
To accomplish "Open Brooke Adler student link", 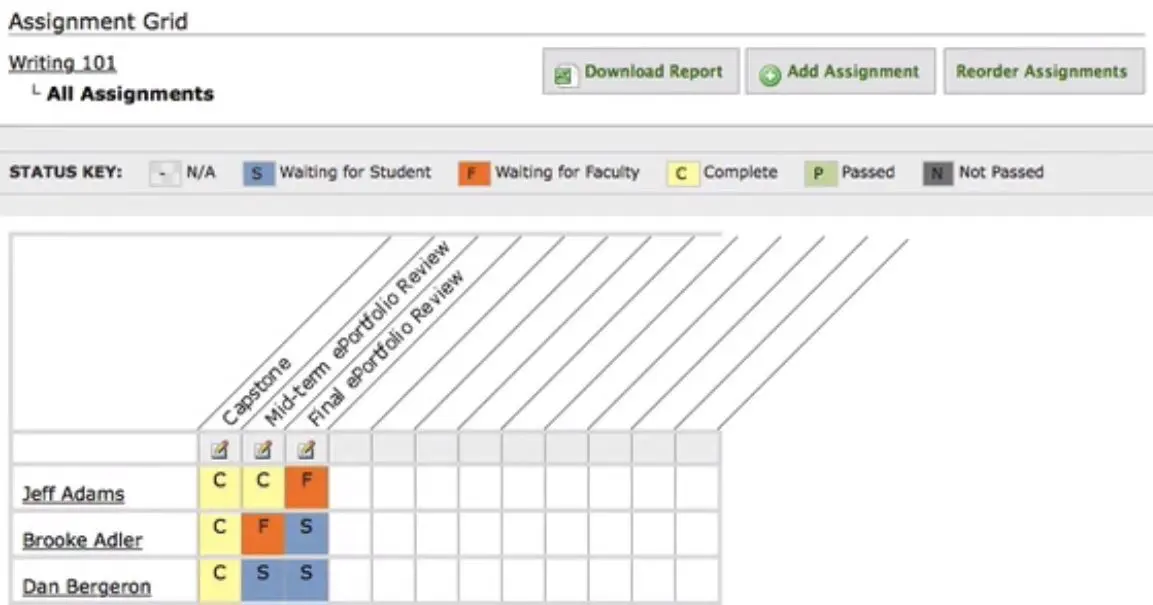I will tap(82, 540).
